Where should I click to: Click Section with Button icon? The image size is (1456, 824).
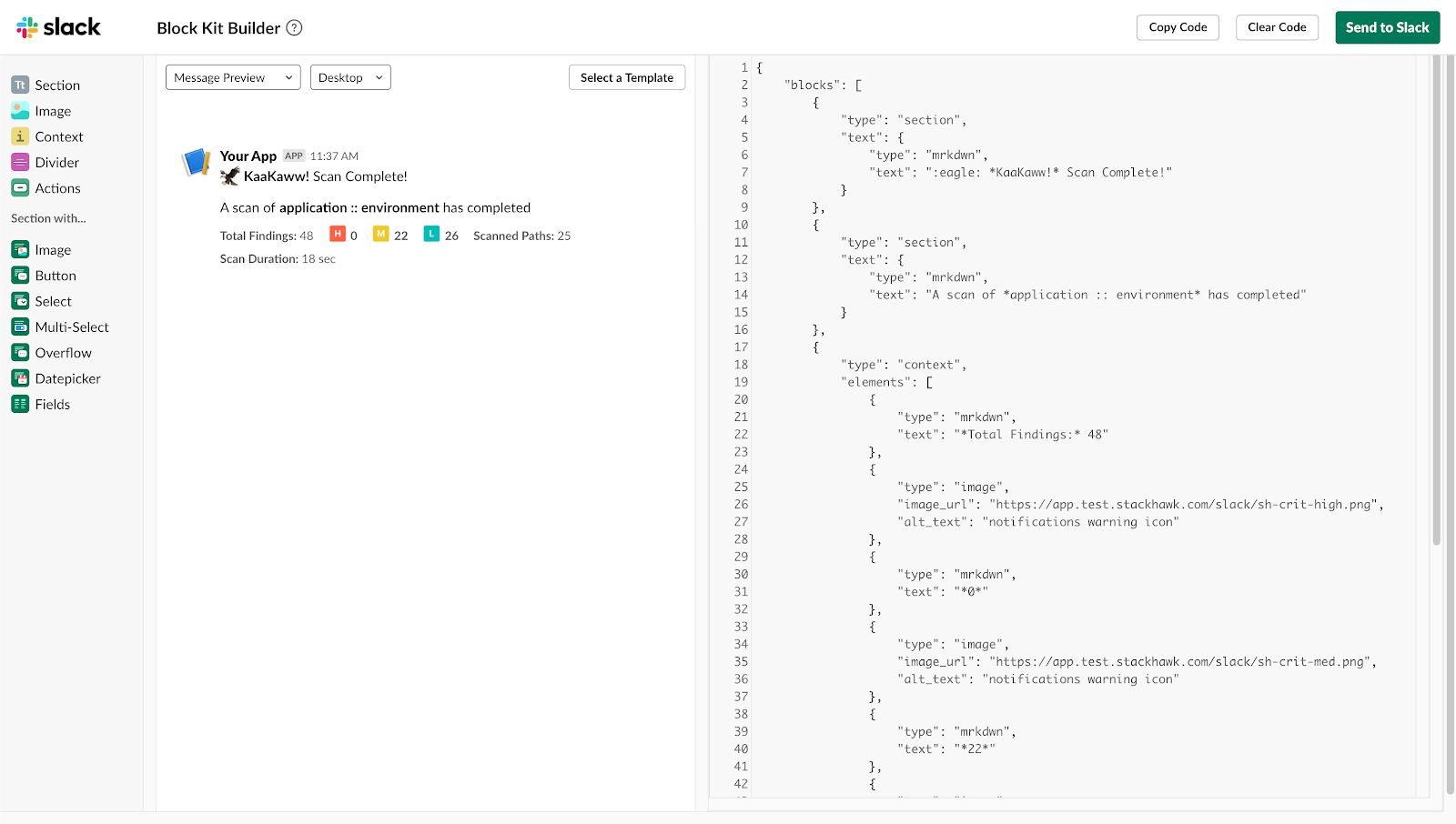click(x=20, y=276)
